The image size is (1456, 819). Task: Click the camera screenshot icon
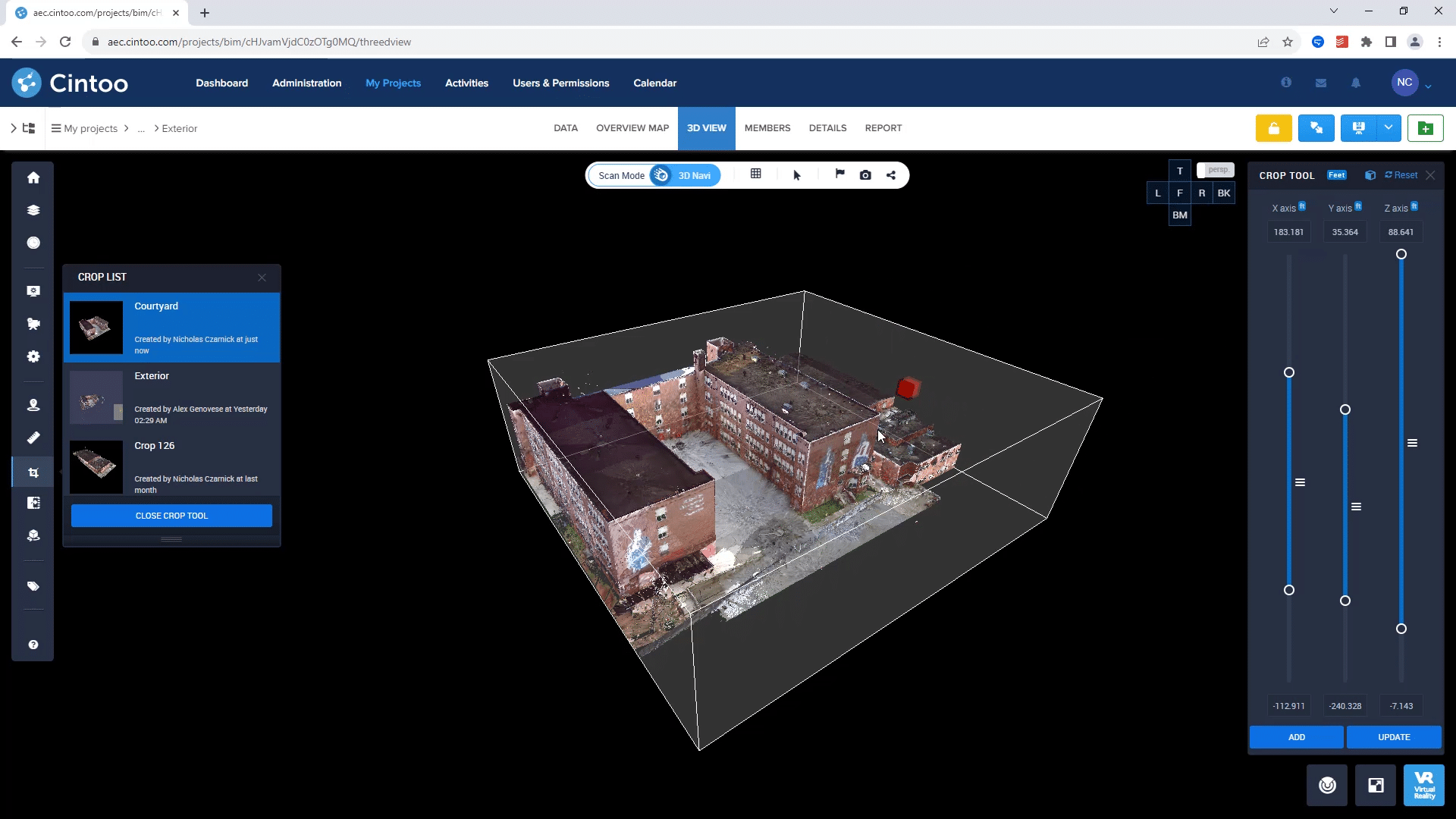(x=865, y=175)
